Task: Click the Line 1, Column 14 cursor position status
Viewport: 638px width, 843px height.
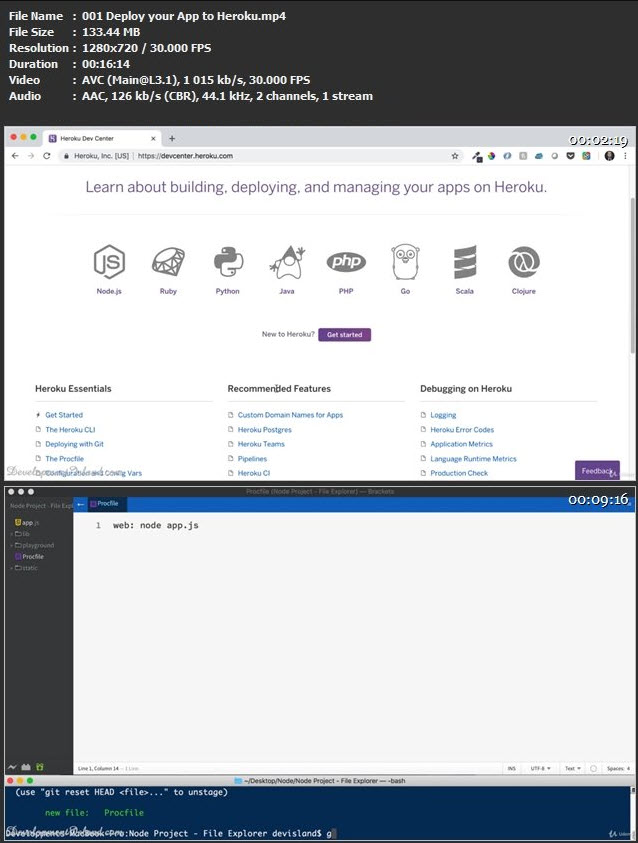Action: point(98,769)
